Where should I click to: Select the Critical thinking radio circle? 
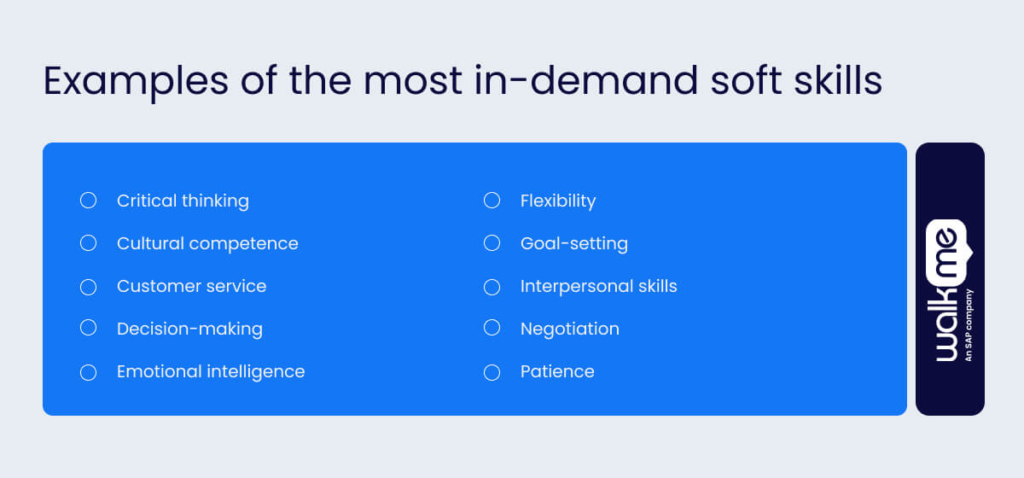88,201
